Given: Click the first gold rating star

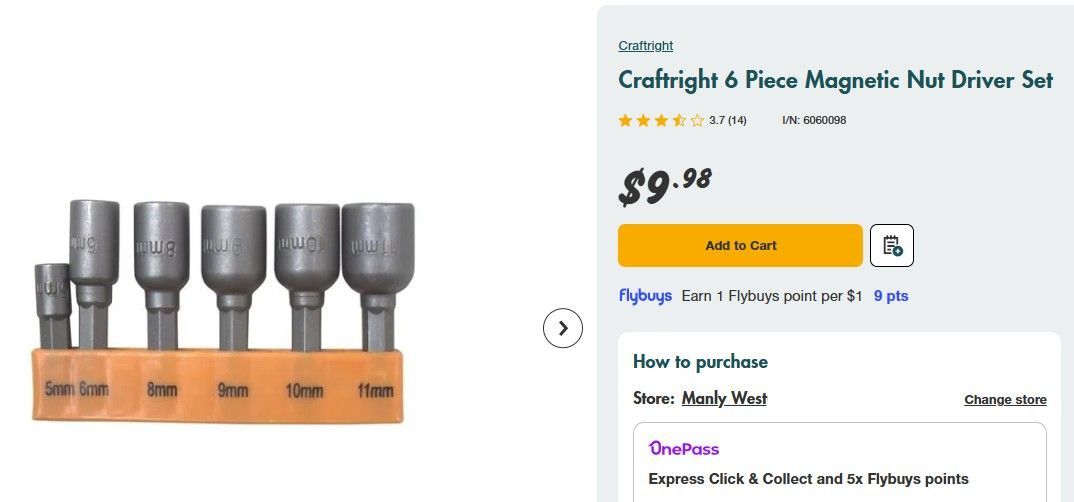Looking at the screenshot, I should pyautogui.click(x=626, y=121).
